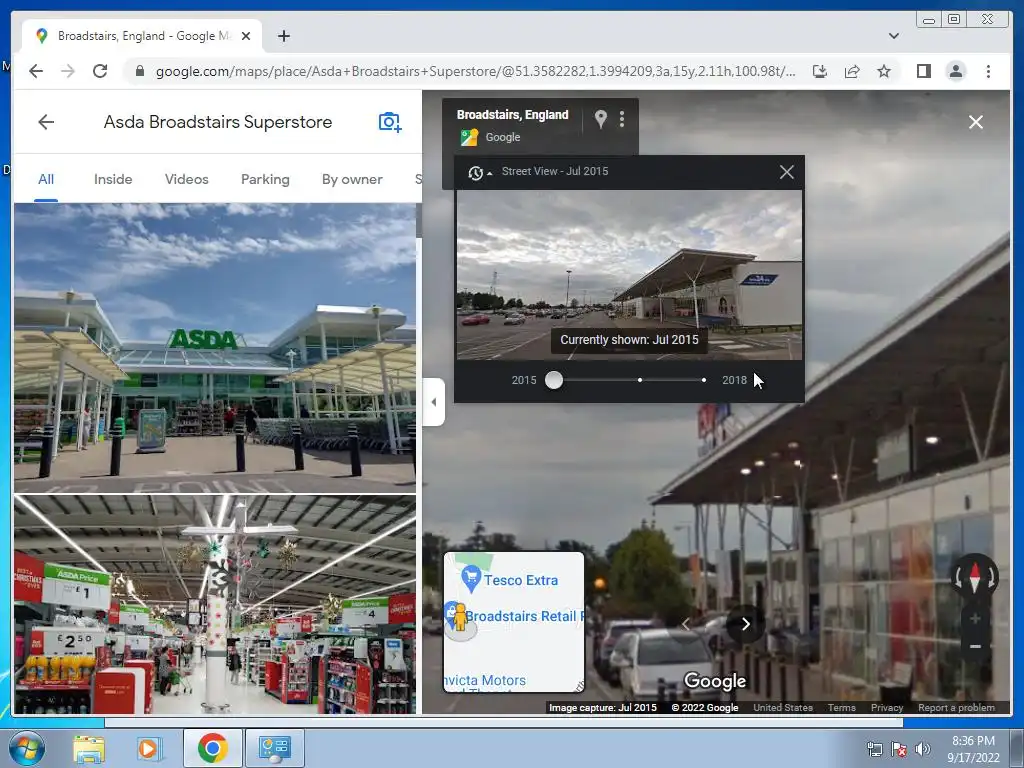Zoom in Street View

pos(974,618)
